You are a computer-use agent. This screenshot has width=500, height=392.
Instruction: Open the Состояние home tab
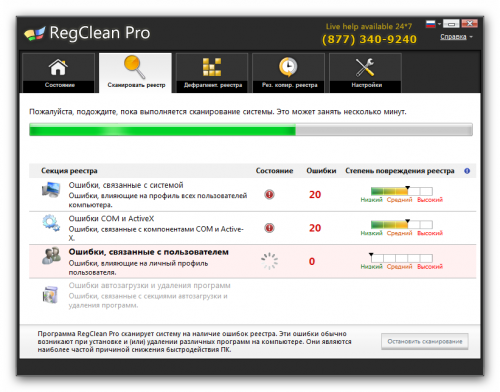(59, 73)
